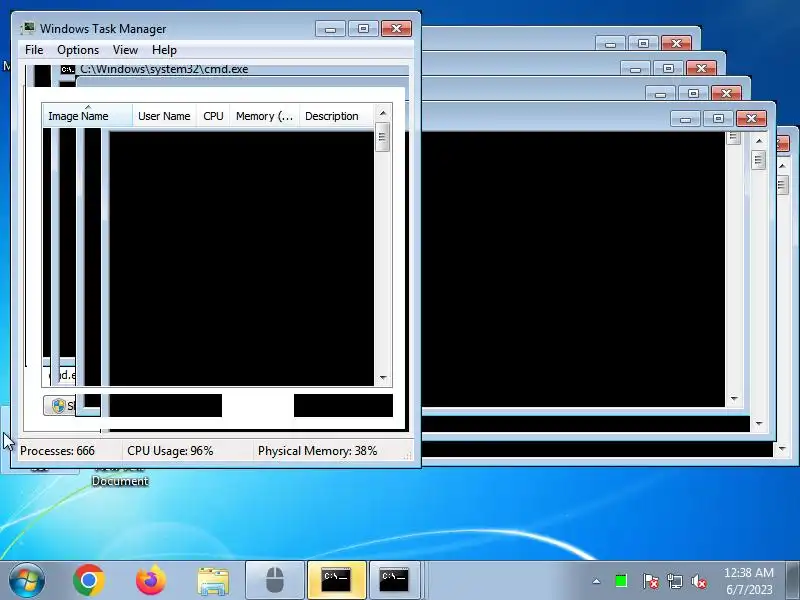Maximize the Windows Task Manager window
Screen dimensions: 800x600
click(363, 29)
